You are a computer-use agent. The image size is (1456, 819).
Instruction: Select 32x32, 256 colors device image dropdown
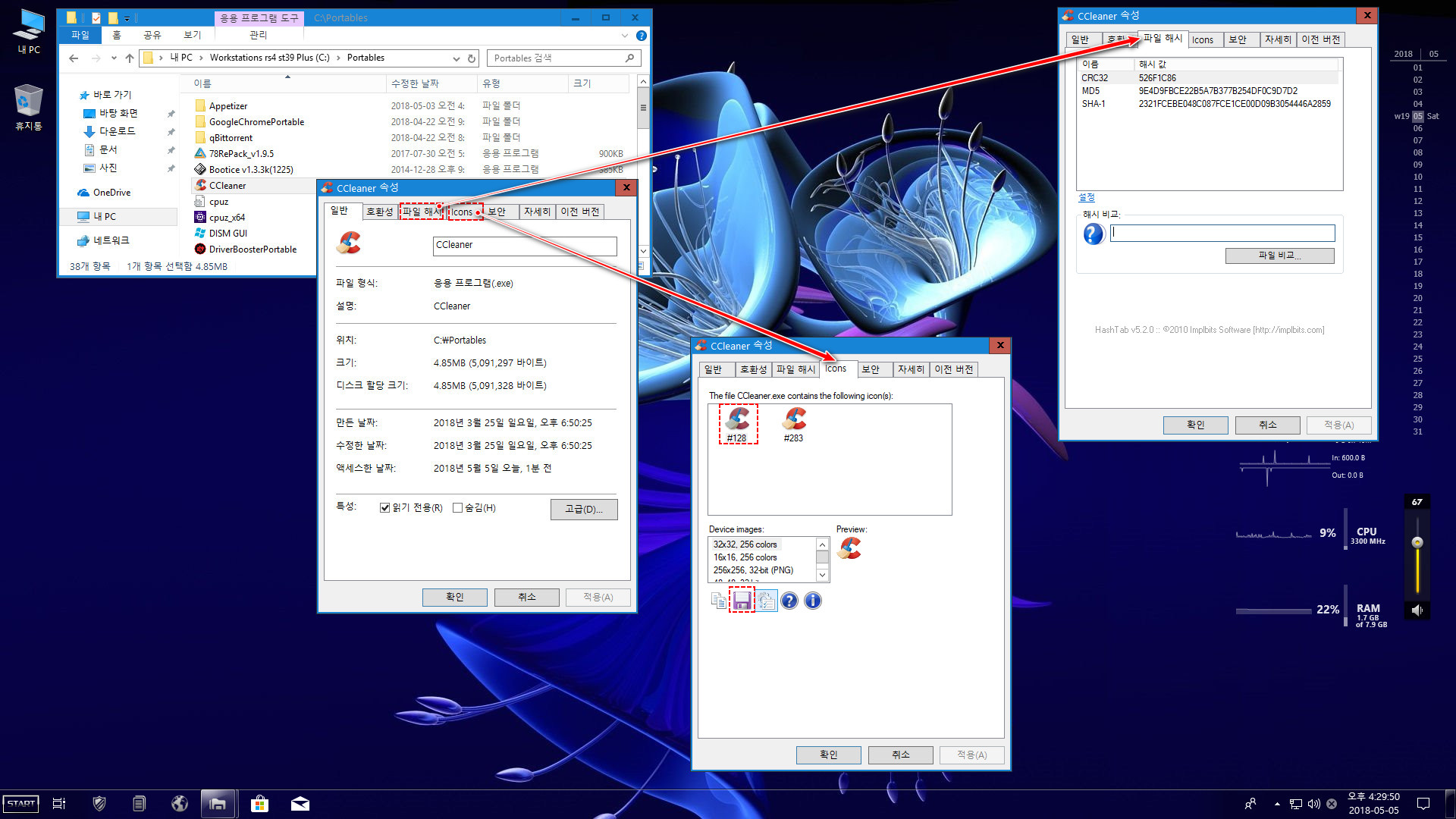pos(762,543)
